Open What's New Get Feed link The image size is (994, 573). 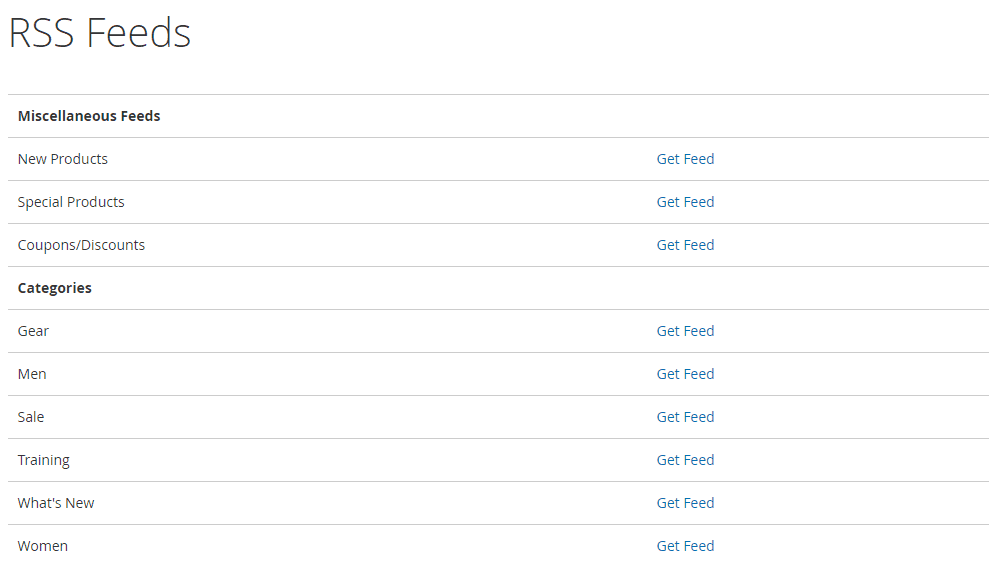tap(685, 504)
